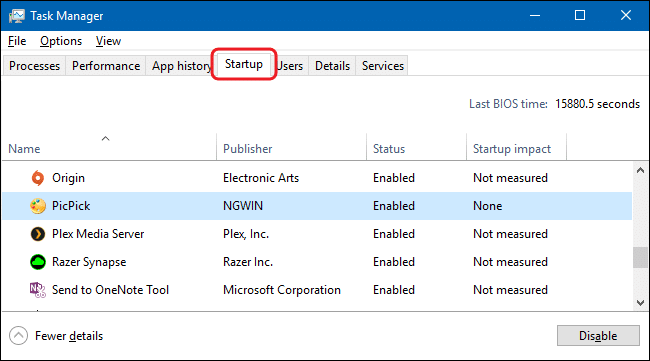Open the Details tab

tap(332, 66)
